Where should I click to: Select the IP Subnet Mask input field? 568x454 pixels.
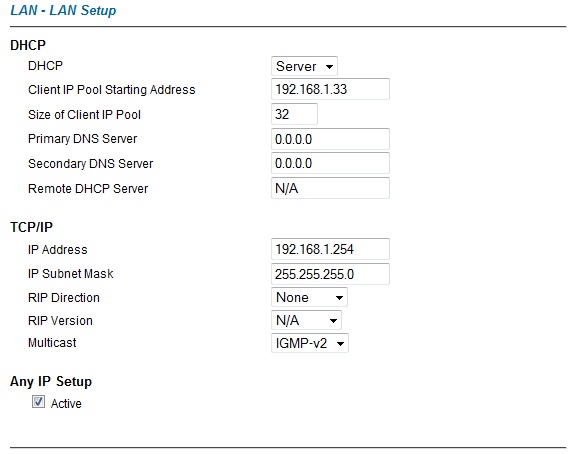click(330, 274)
